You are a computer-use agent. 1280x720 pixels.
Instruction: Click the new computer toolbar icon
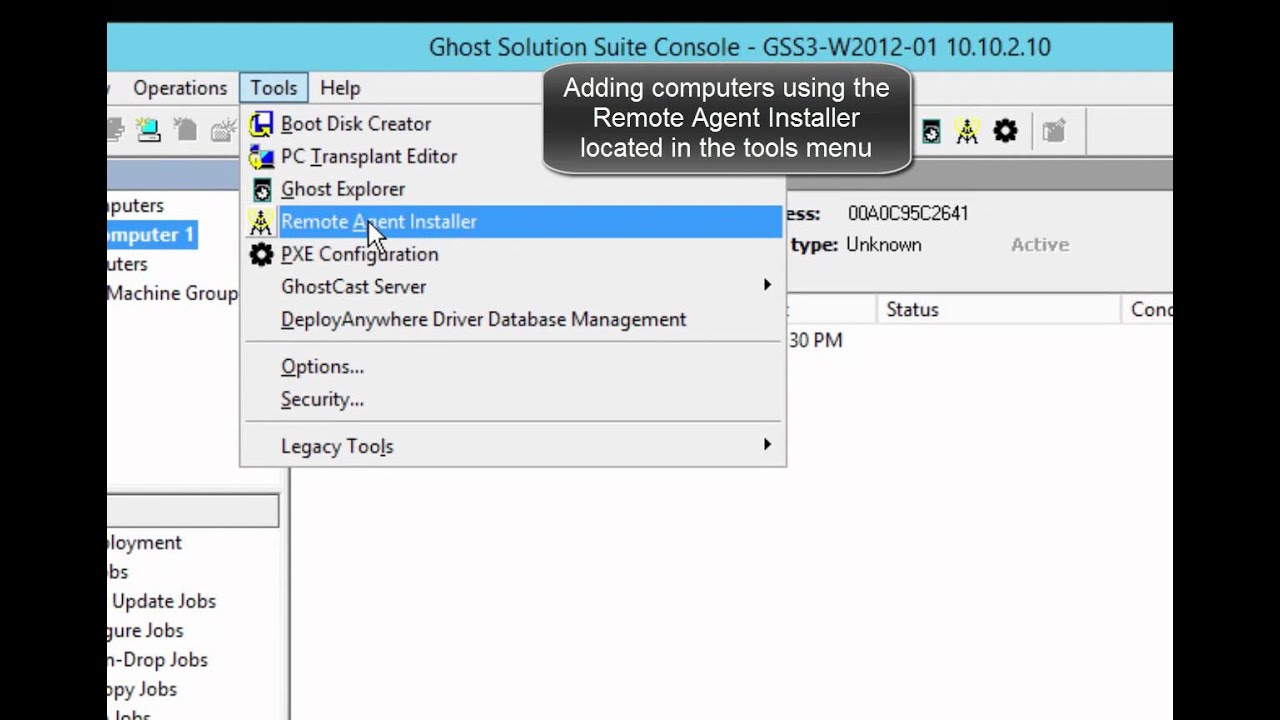tap(149, 130)
